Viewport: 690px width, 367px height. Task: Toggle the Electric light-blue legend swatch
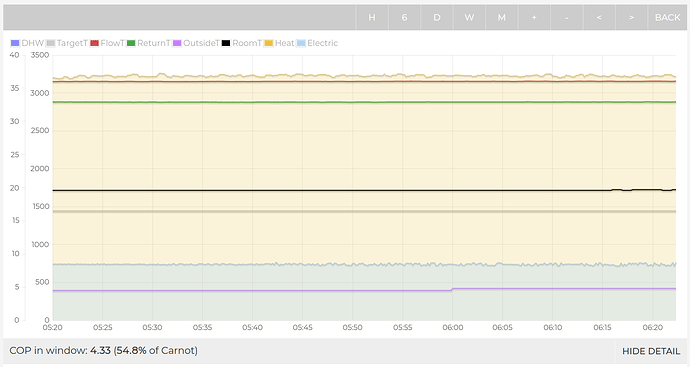tap(301, 43)
